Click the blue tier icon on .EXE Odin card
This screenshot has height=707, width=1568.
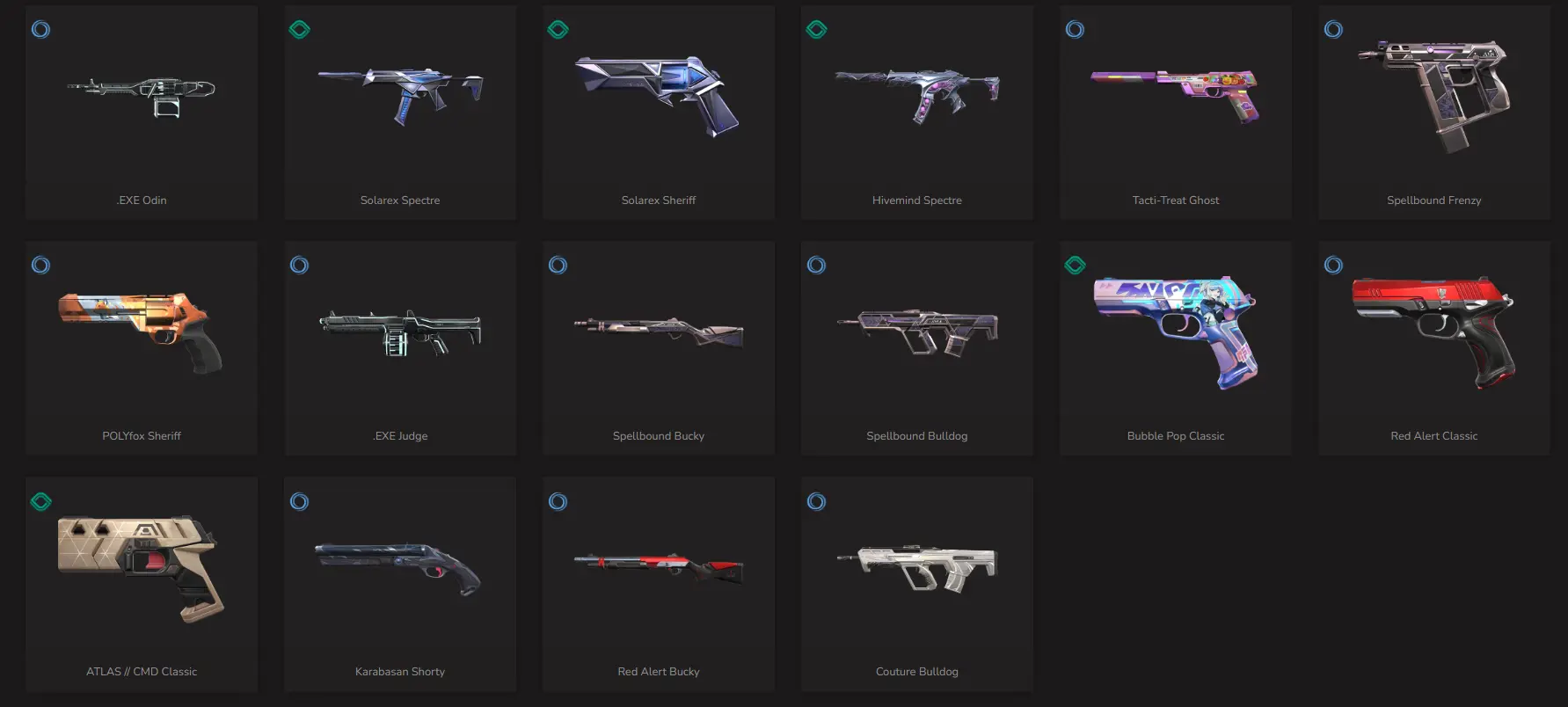[40, 30]
